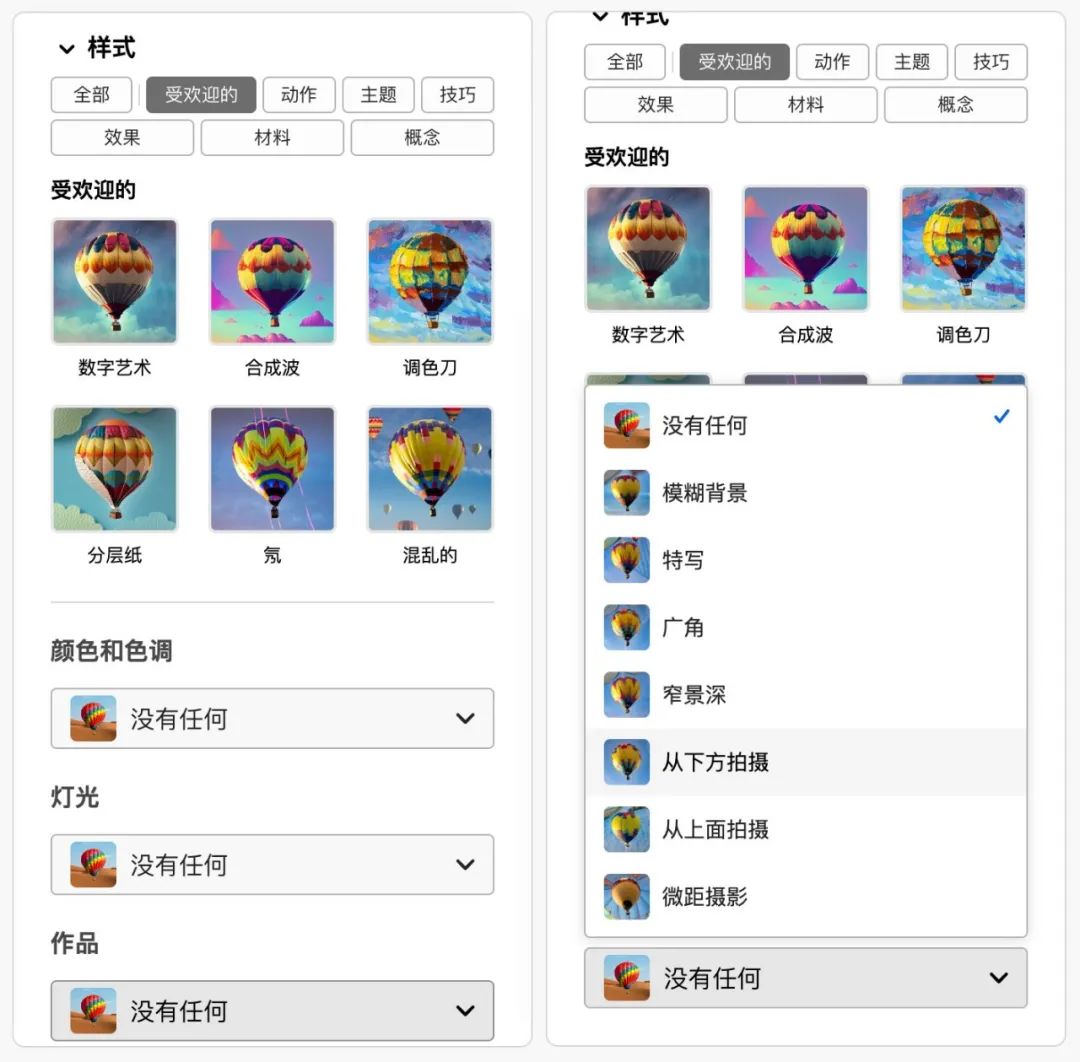The width and height of the screenshot is (1080, 1062).
Task: Click the 效果 filter button in left panel
Action: coord(122,137)
